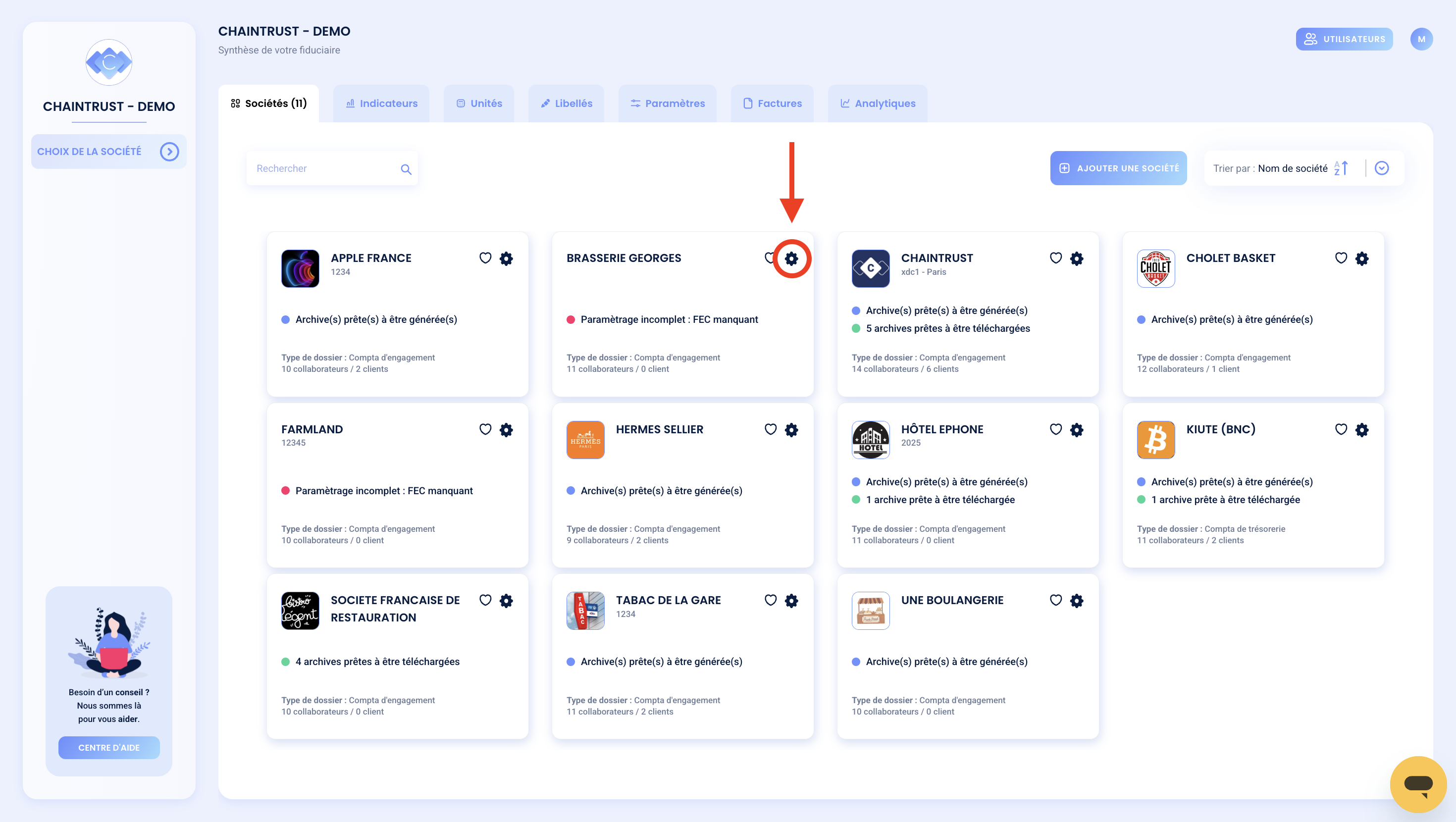Favorite UNE BOULANGERIE with heart
The width and height of the screenshot is (1456, 822).
pyautogui.click(x=1056, y=600)
